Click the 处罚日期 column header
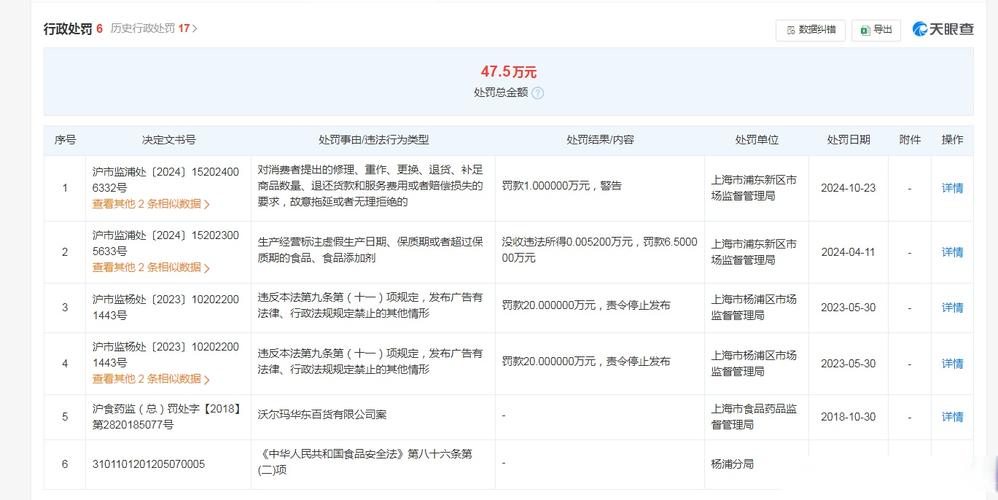The height and width of the screenshot is (500, 998). coord(848,140)
